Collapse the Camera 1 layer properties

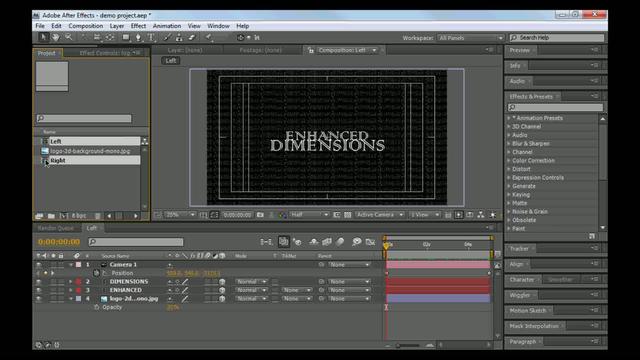[x=71, y=265]
